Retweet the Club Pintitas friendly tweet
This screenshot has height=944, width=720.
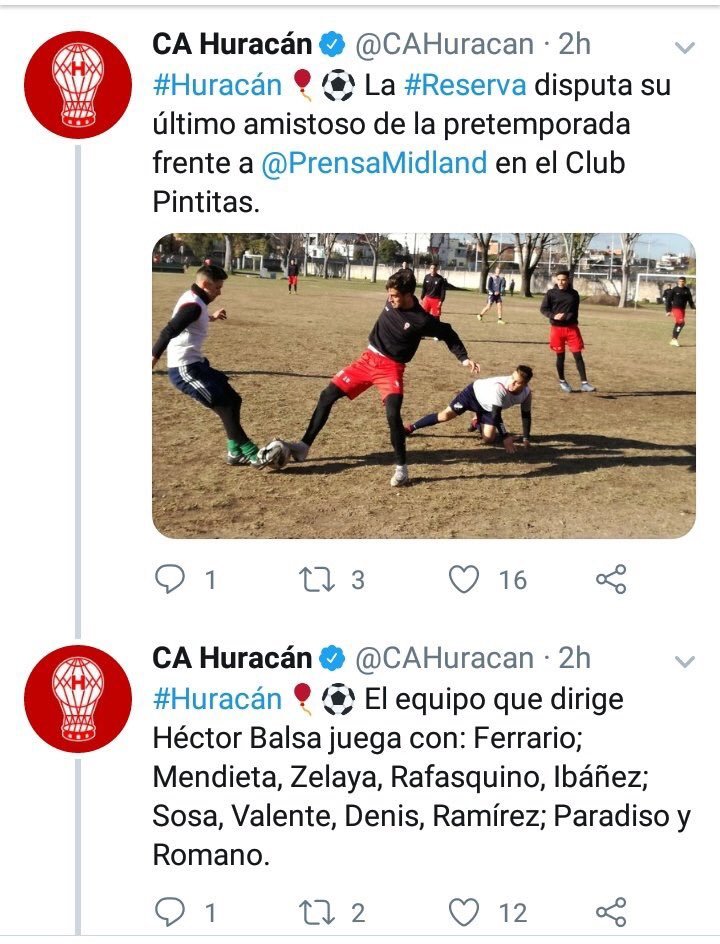click(317, 579)
